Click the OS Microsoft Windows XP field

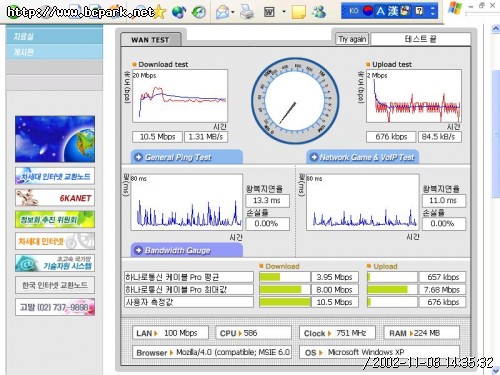tap(380, 352)
